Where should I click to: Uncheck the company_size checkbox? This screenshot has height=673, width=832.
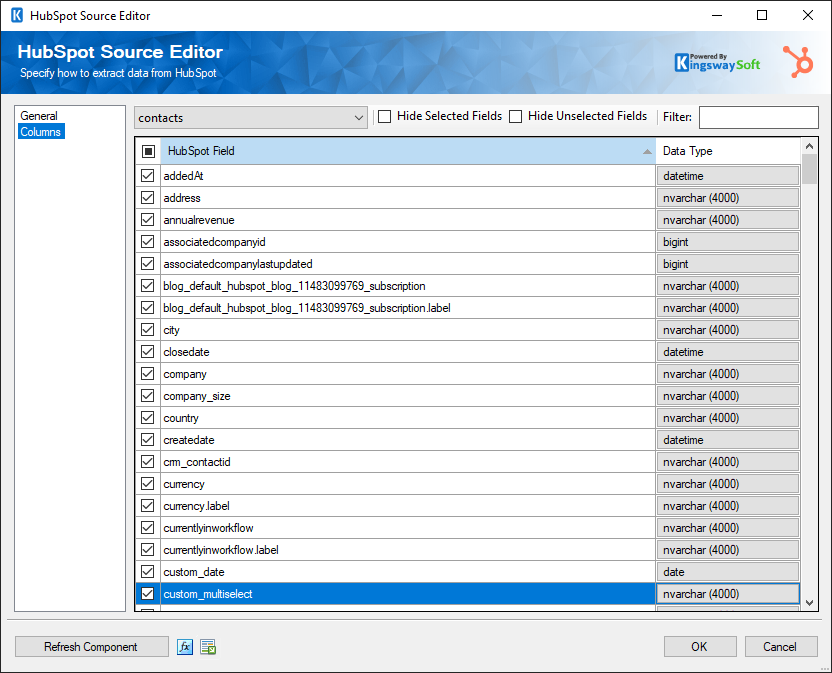(x=148, y=396)
